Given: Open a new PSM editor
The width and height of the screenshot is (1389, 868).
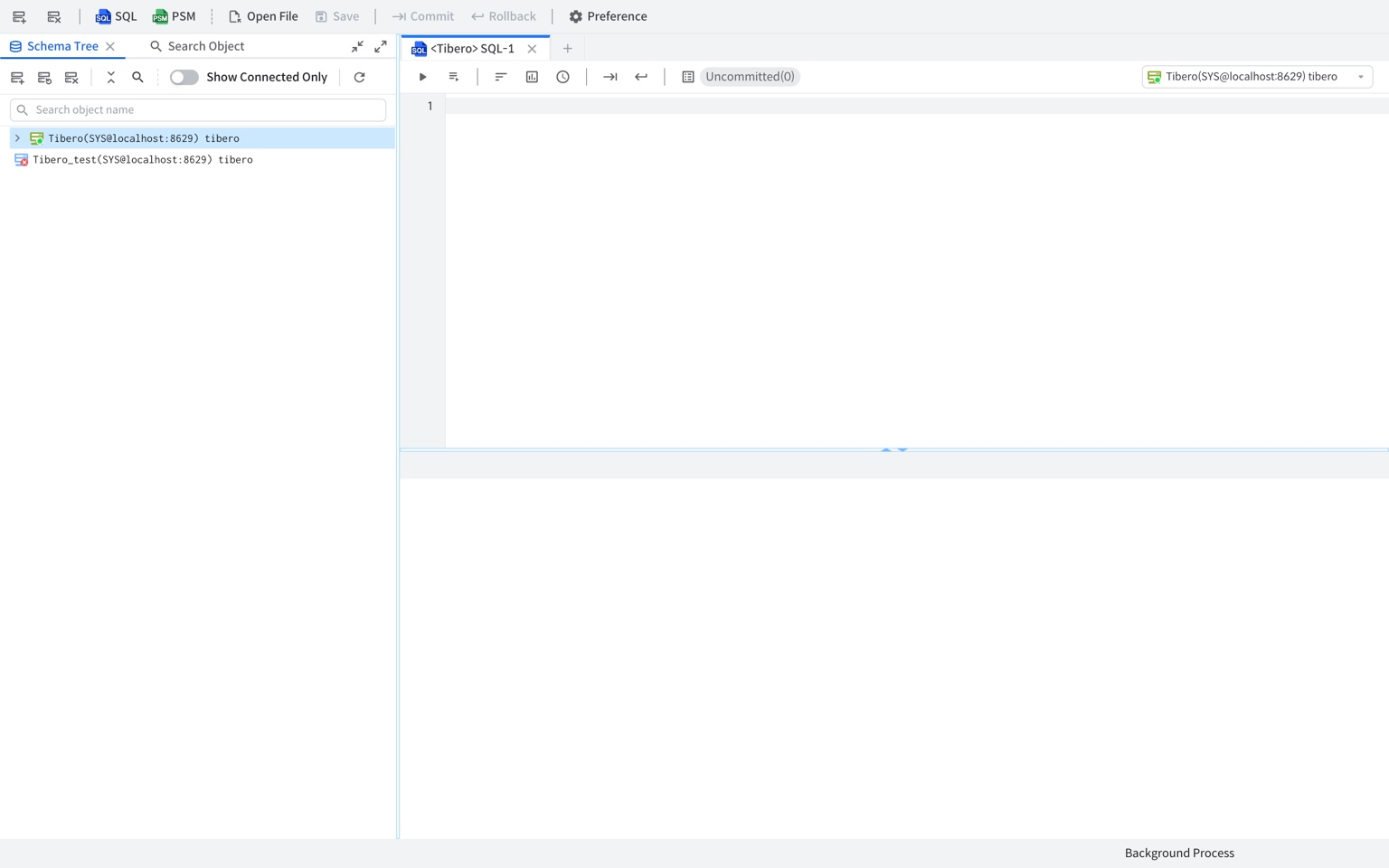Looking at the screenshot, I should coord(174,16).
